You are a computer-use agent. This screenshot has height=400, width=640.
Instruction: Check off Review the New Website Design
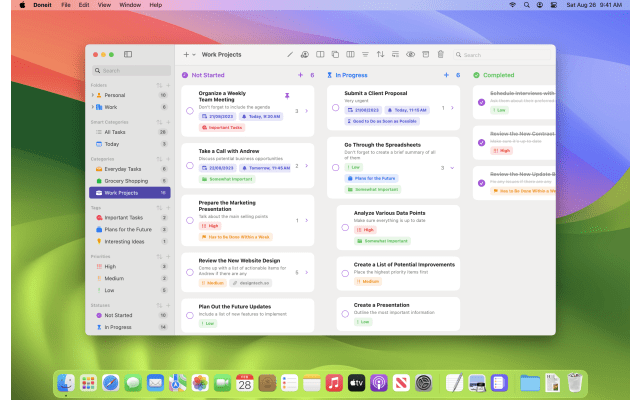point(190,272)
